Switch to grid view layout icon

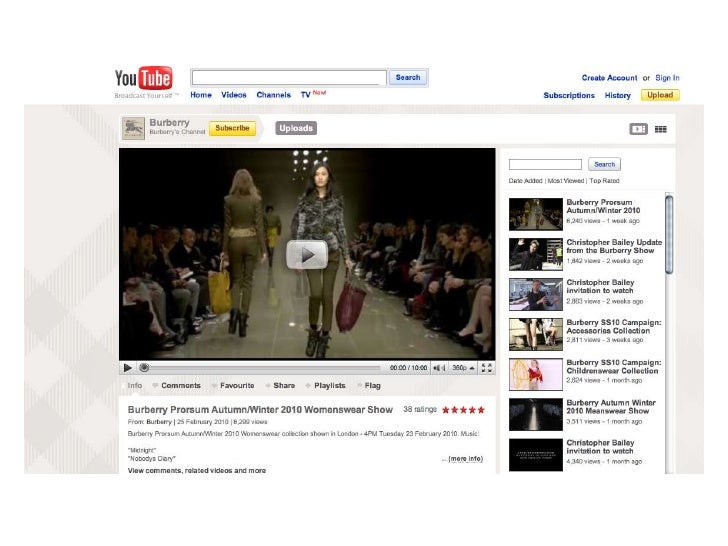coord(661,129)
